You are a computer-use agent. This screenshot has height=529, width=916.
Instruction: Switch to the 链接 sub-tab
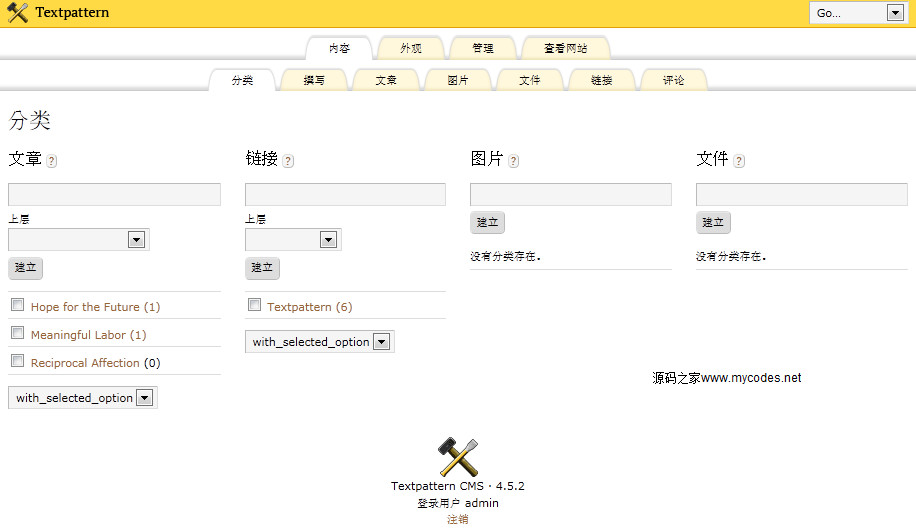tap(601, 81)
